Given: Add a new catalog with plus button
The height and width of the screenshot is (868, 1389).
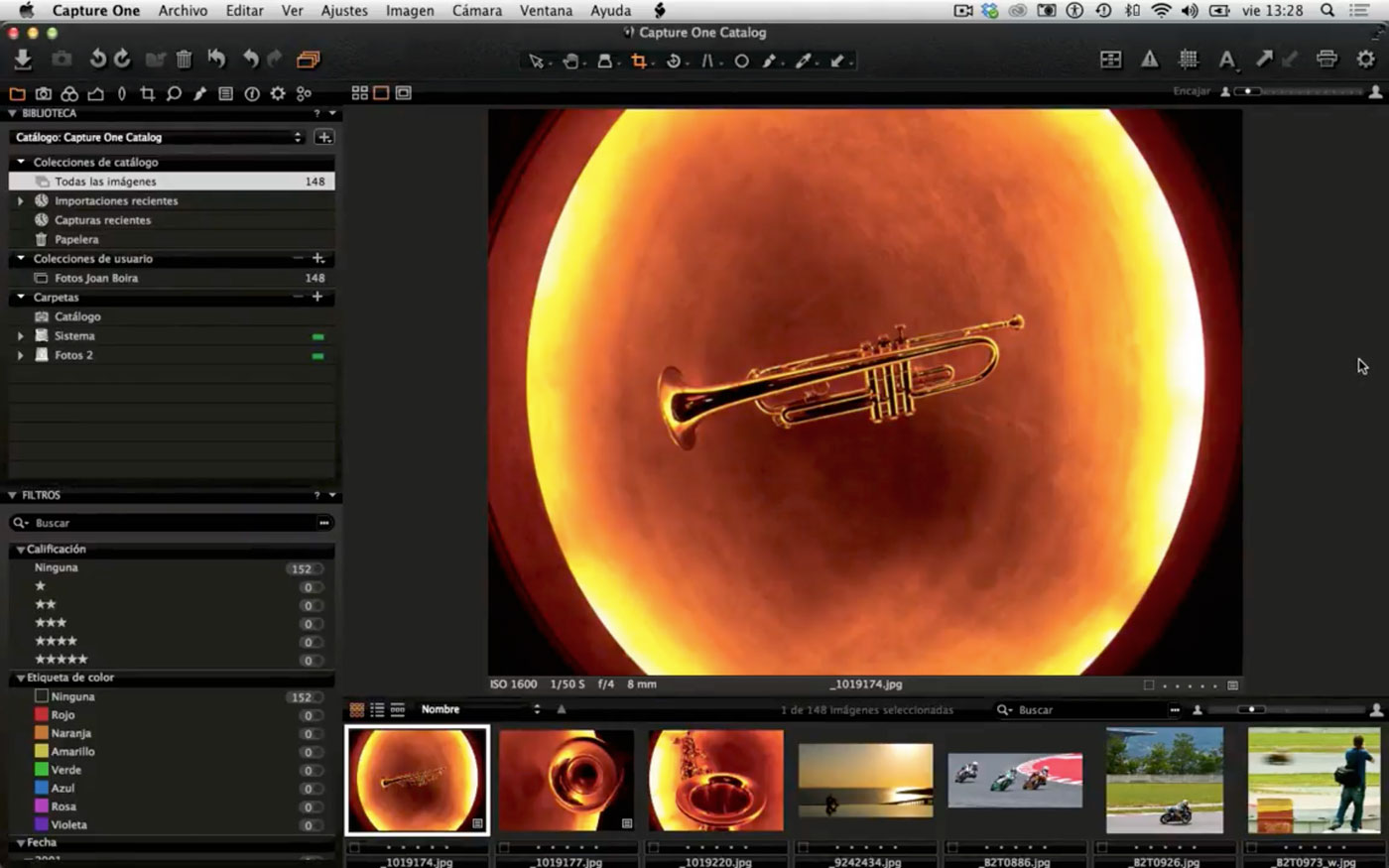Looking at the screenshot, I should coord(324,137).
